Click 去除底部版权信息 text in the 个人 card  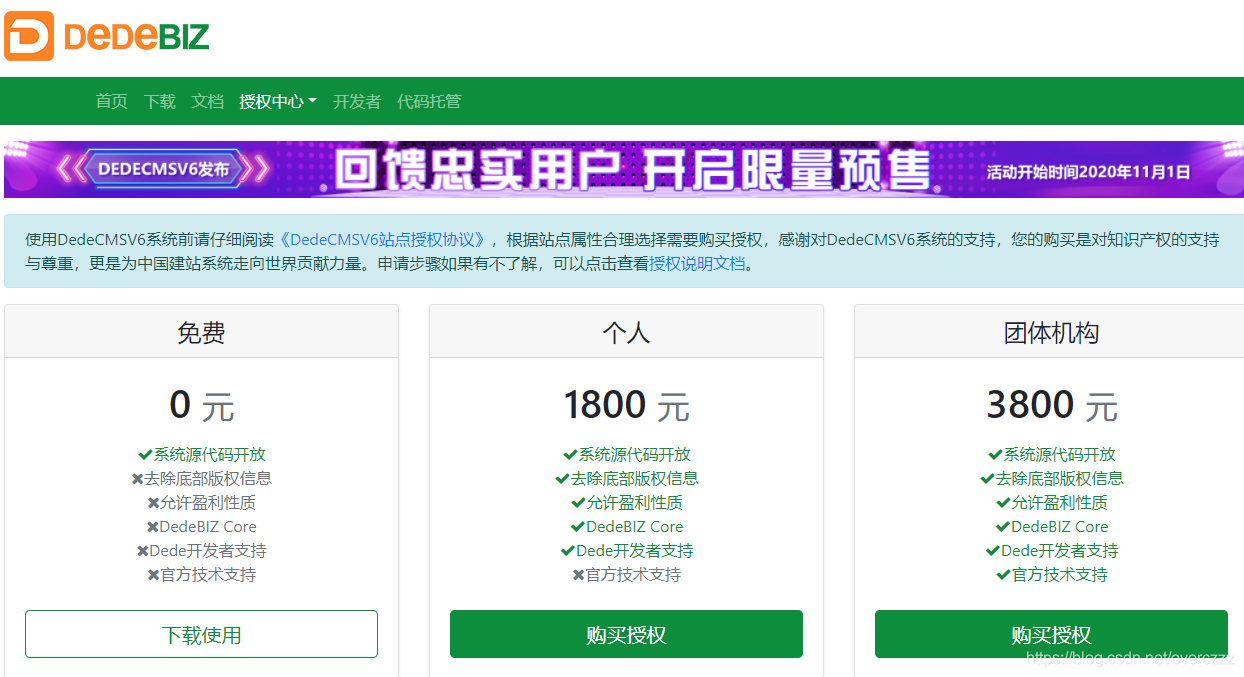[634, 479]
